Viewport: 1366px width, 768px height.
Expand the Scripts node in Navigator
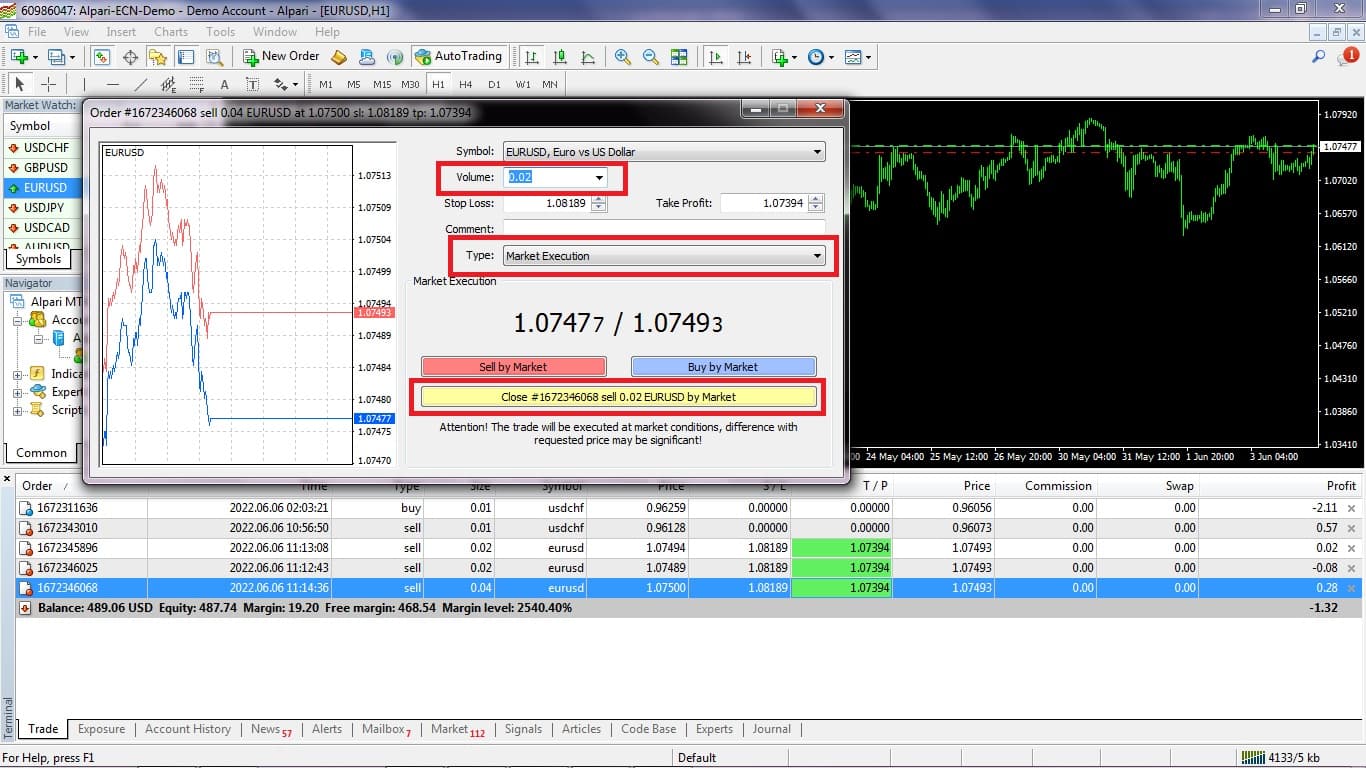click(18, 410)
